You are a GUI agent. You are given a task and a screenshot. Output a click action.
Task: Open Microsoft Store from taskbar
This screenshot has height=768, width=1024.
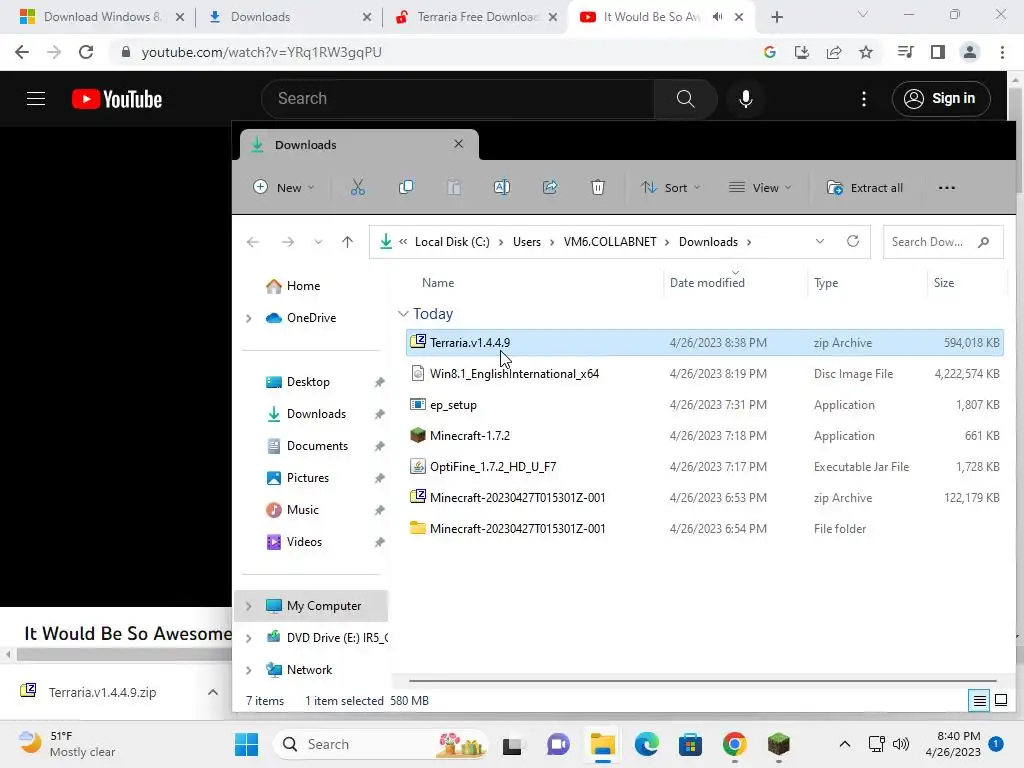pyautogui.click(x=690, y=744)
